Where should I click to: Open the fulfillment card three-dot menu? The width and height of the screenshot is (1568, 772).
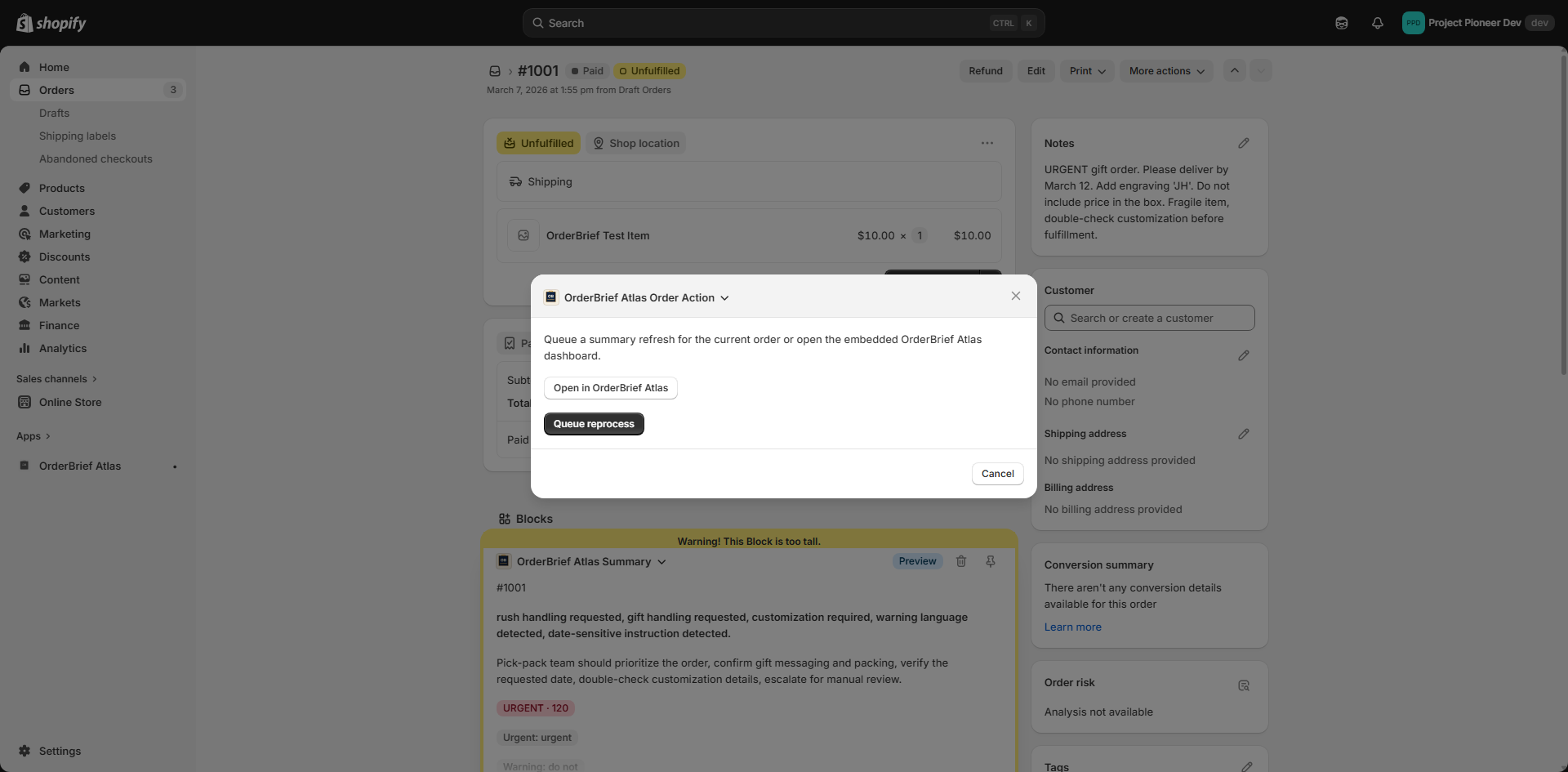point(987,143)
